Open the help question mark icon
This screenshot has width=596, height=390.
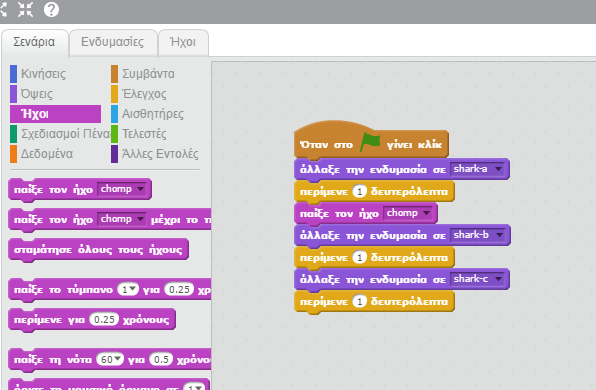click(51, 10)
